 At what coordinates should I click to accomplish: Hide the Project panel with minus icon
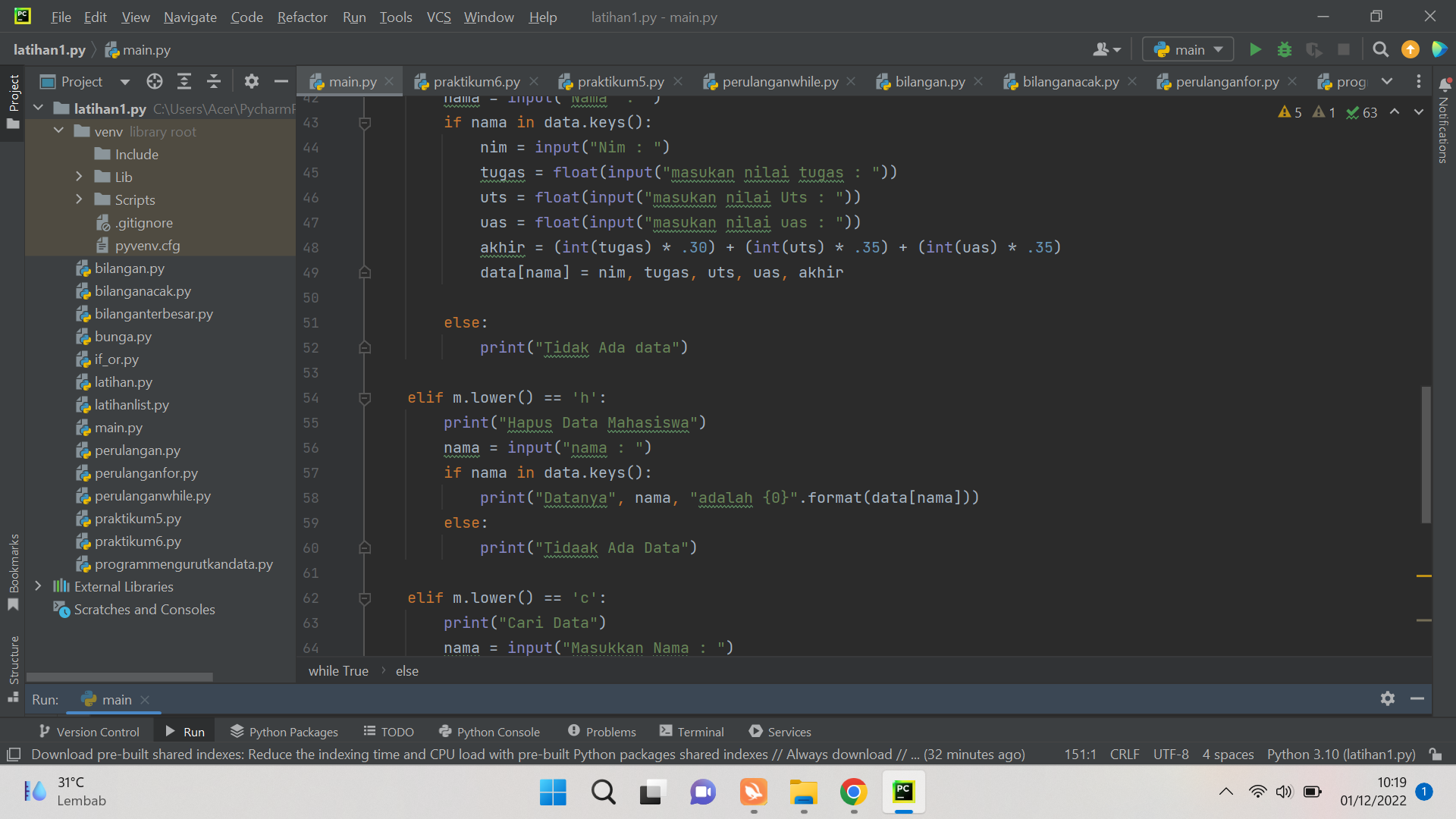[x=281, y=81]
